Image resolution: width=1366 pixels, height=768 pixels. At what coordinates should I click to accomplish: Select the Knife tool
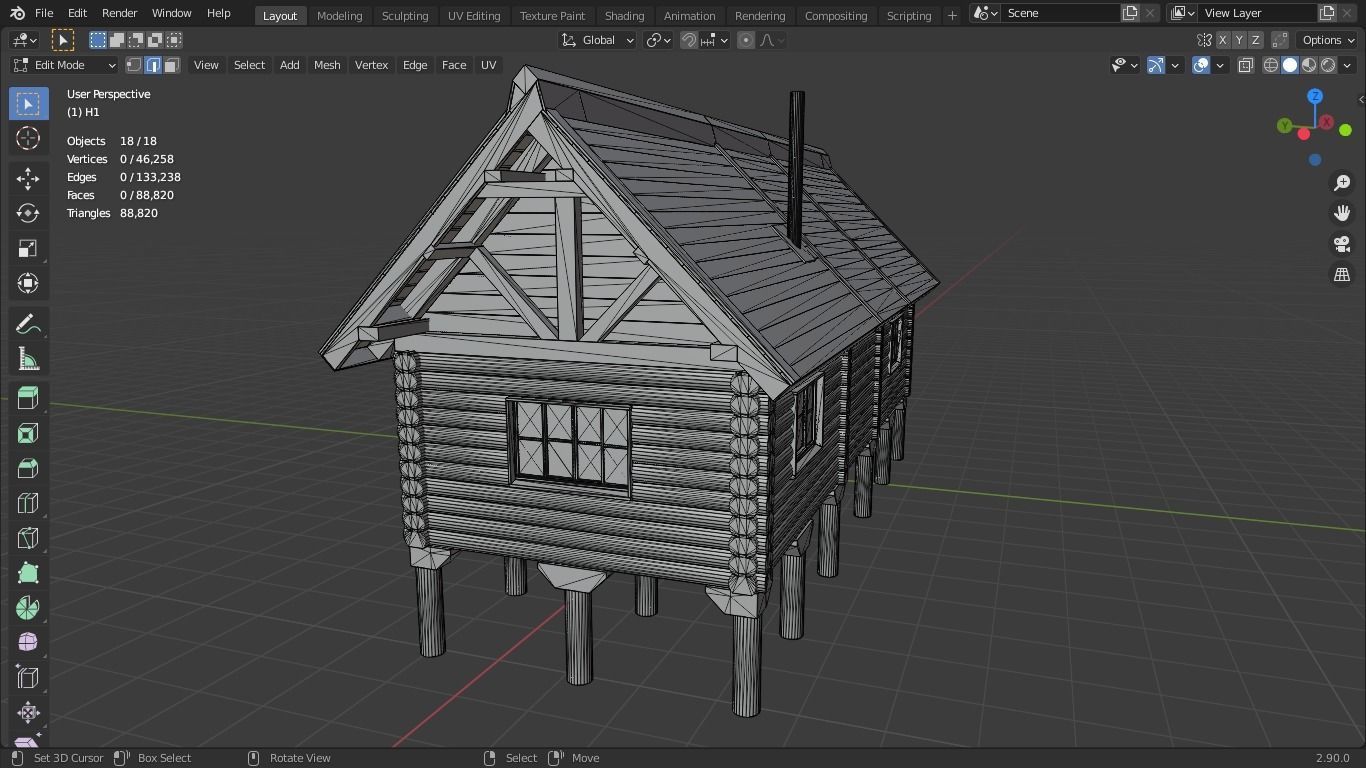28,538
